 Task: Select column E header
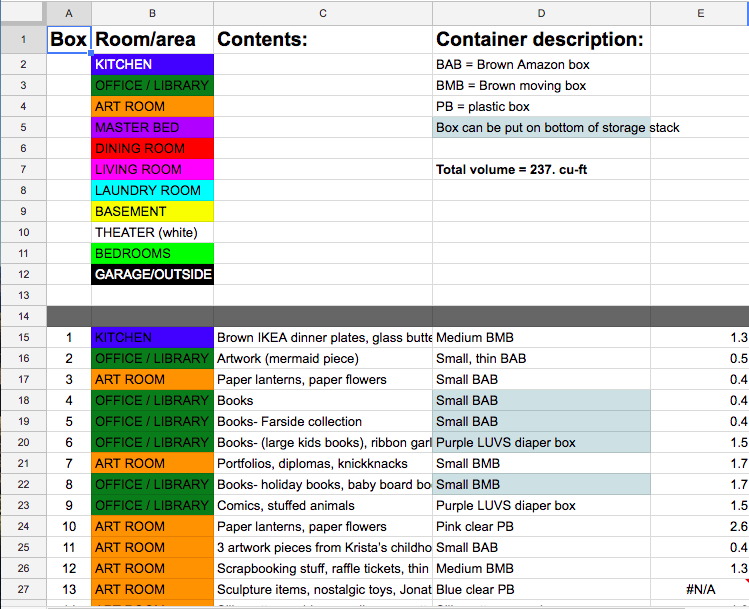tap(700, 13)
